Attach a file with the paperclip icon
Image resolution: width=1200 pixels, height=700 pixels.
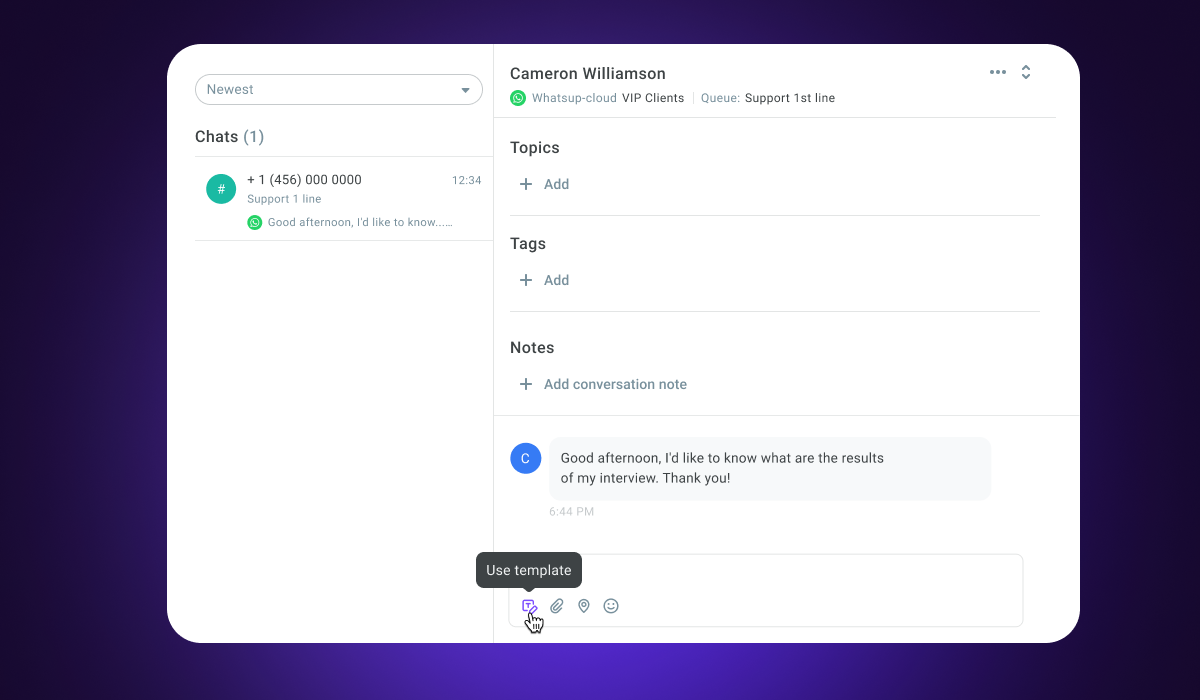pyautogui.click(x=557, y=606)
